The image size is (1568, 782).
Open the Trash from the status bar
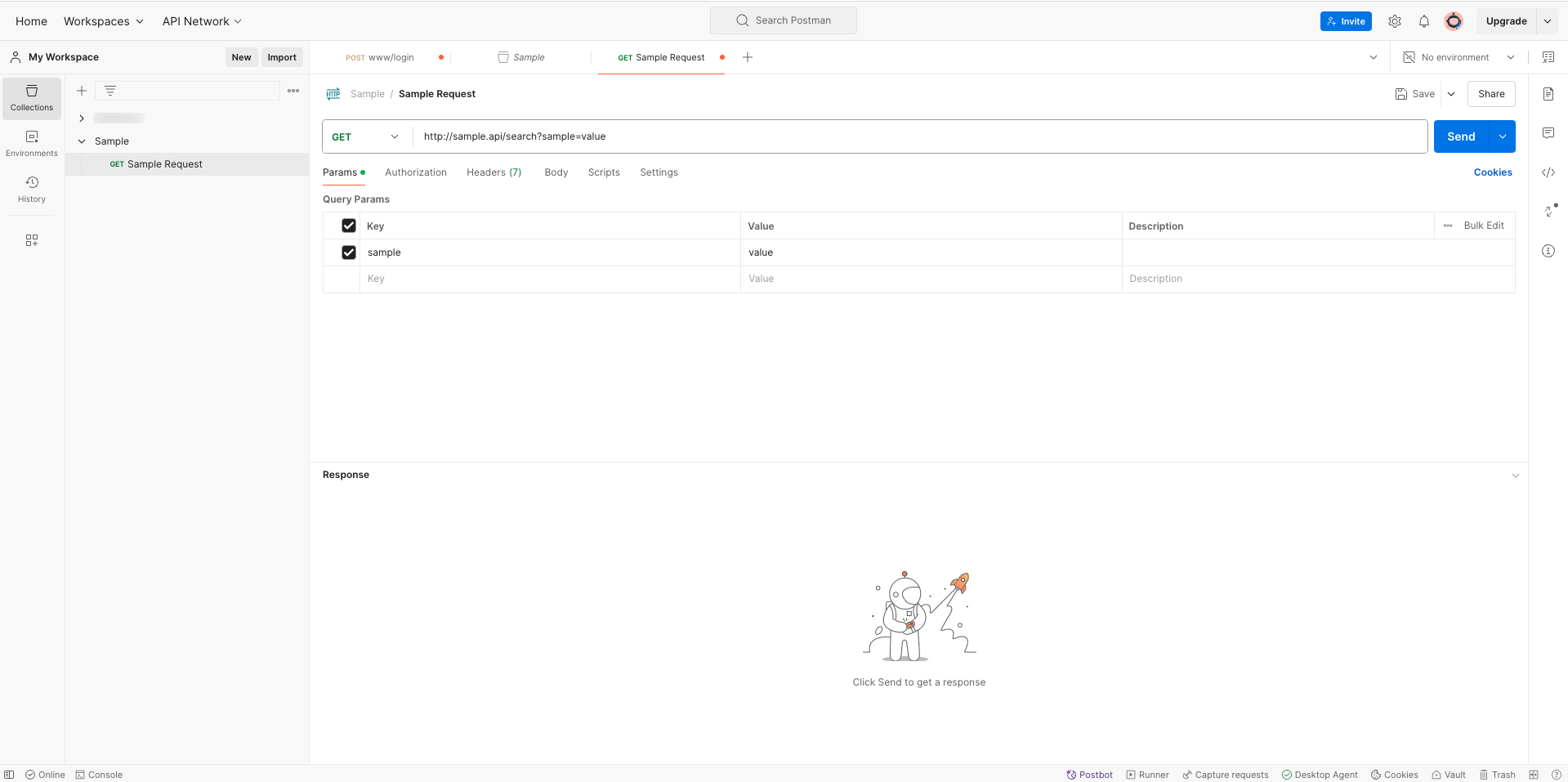pyautogui.click(x=1498, y=774)
